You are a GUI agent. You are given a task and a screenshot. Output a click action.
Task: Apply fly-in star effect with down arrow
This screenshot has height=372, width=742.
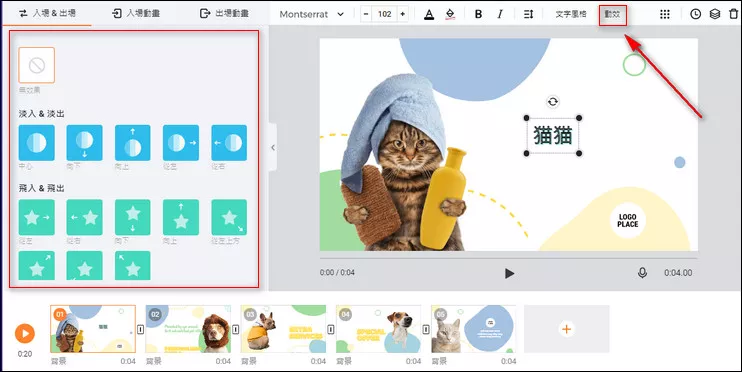133,217
